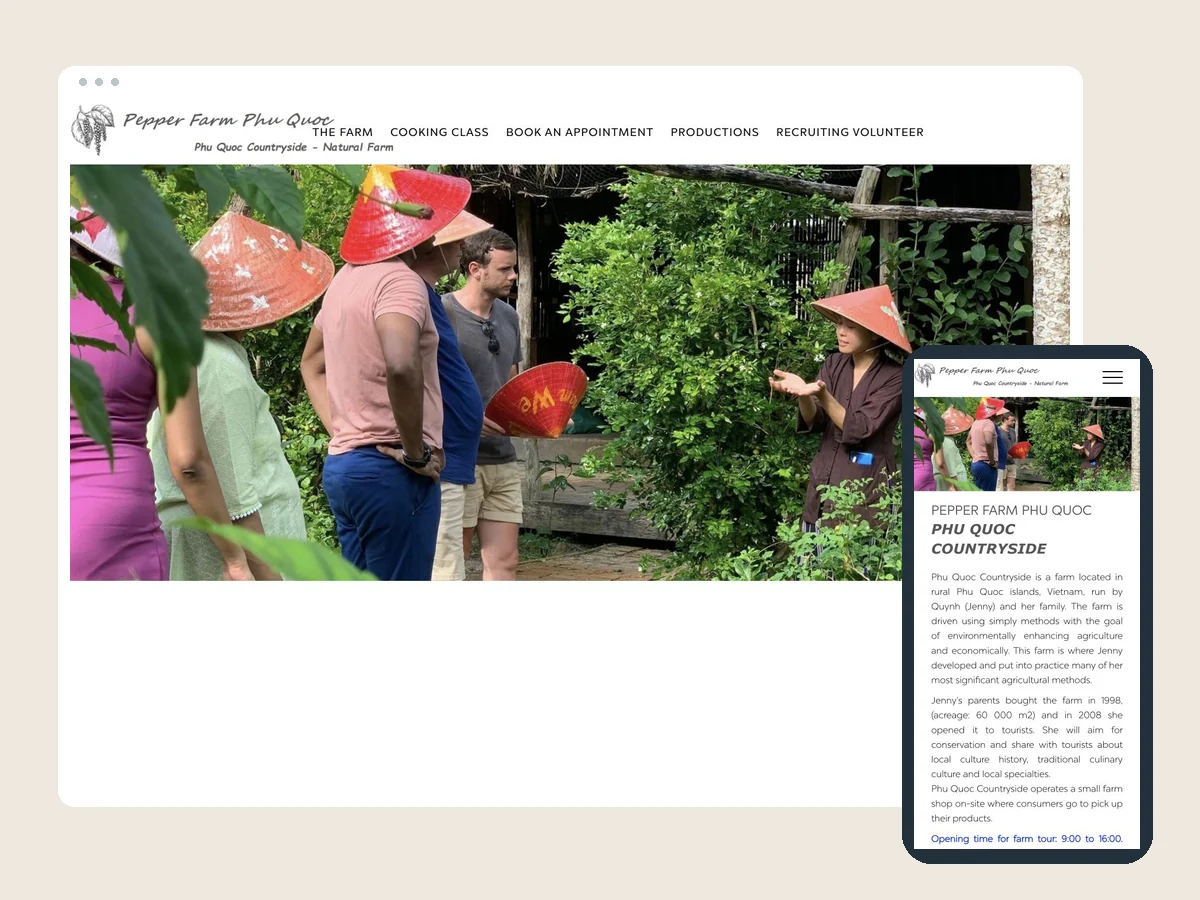The image size is (1200, 900).
Task: Click the pepper logo in mobile header
Action: [925, 375]
